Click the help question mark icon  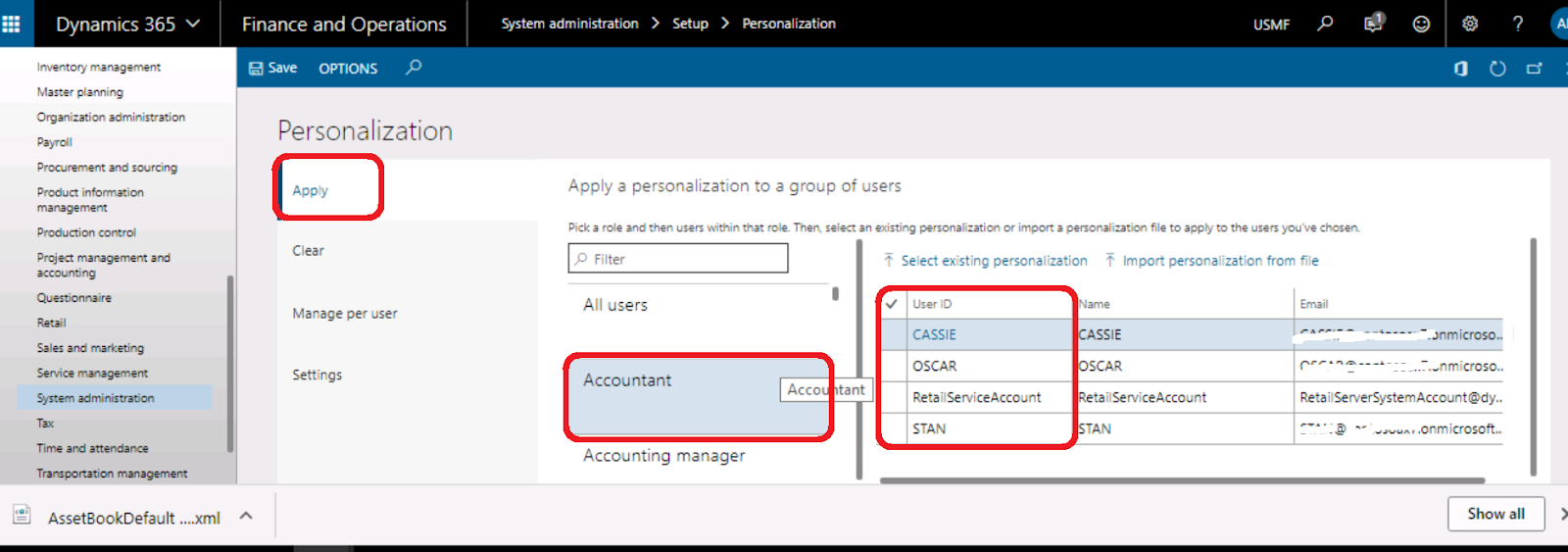(1518, 24)
